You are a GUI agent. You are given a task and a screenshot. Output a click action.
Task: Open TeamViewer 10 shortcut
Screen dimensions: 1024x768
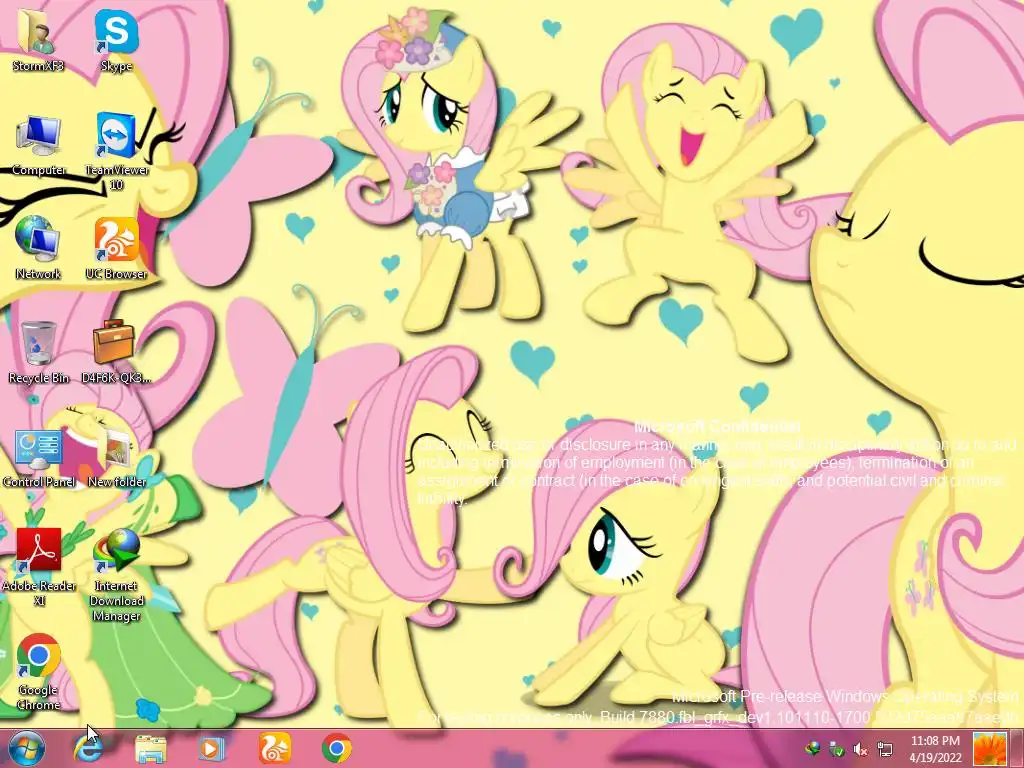117,152
